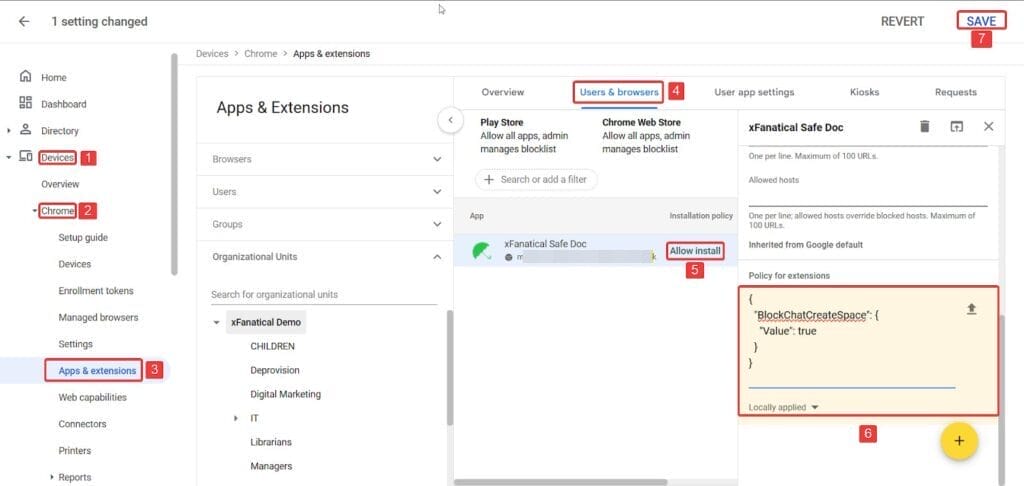The width and height of the screenshot is (1024, 486).
Task: Select the IT org unit
Action: tap(255, 418)
